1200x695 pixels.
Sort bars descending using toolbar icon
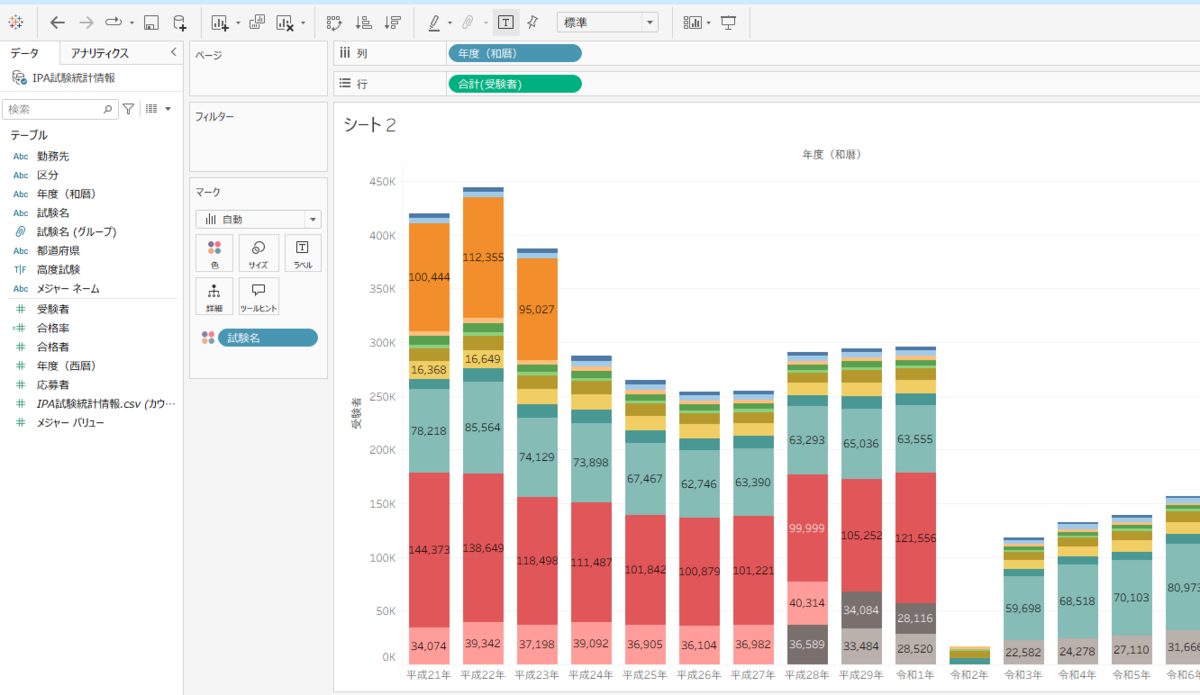click(393, 22)
